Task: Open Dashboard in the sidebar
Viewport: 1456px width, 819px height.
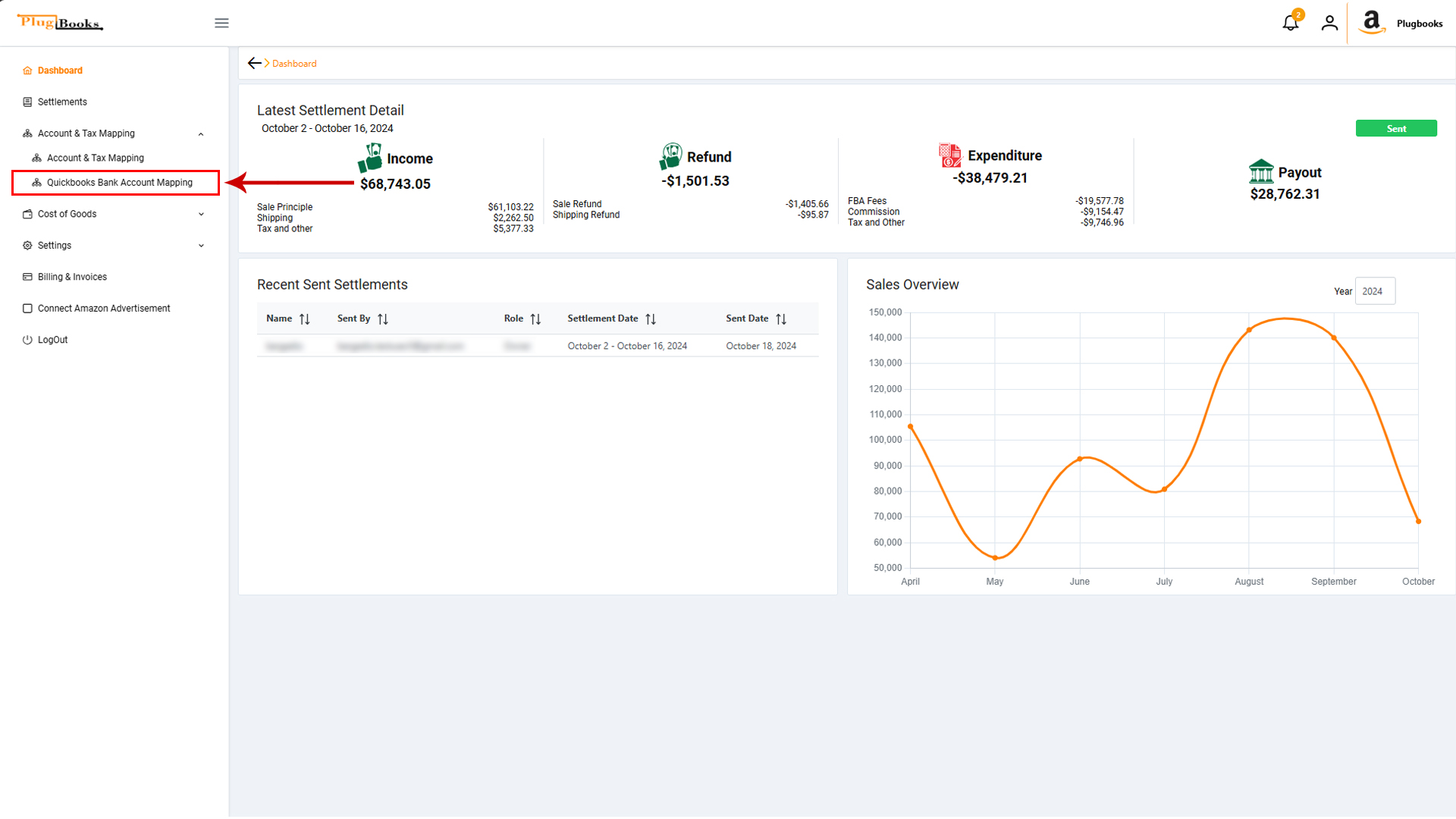Action: pyautogui.click(x=60, y=71)
